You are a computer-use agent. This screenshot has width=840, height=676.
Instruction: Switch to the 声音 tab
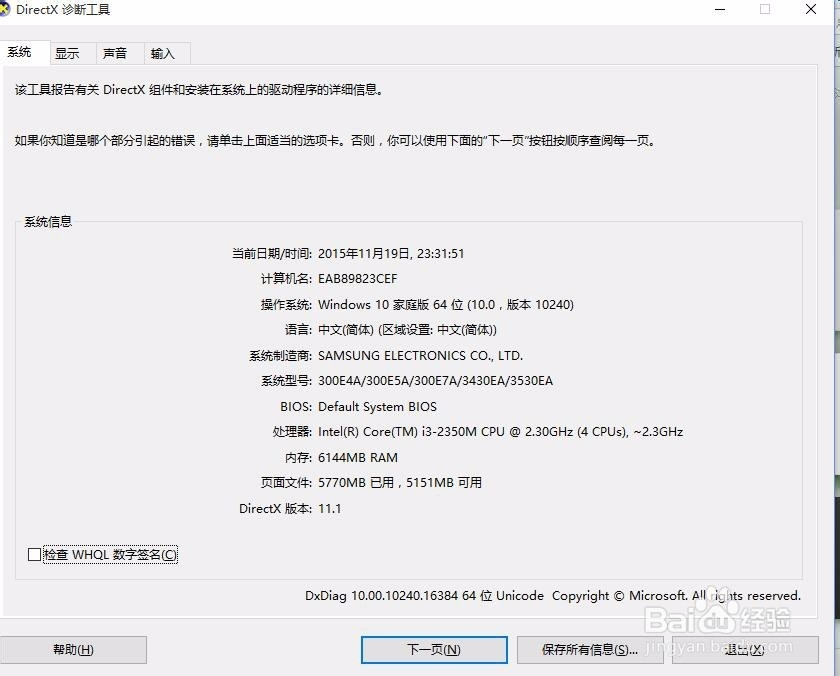coord(116,53)
